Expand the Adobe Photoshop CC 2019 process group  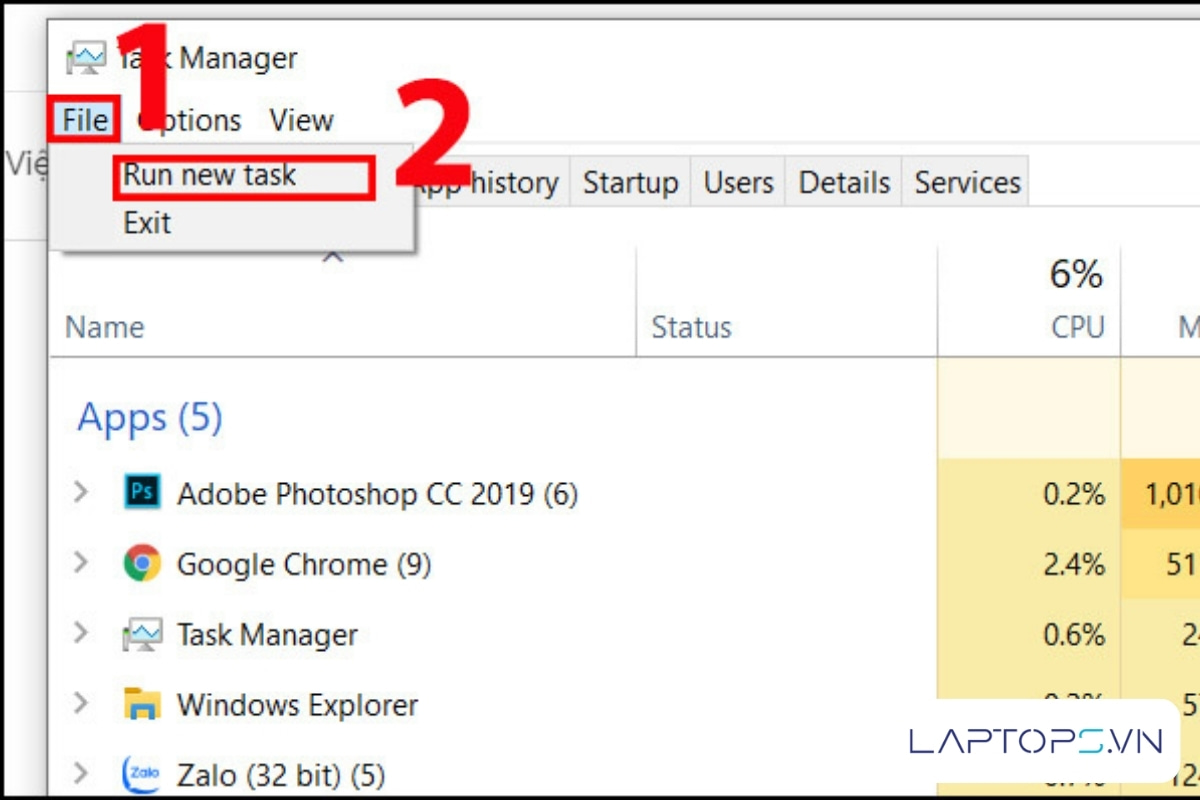click(82, 492)
